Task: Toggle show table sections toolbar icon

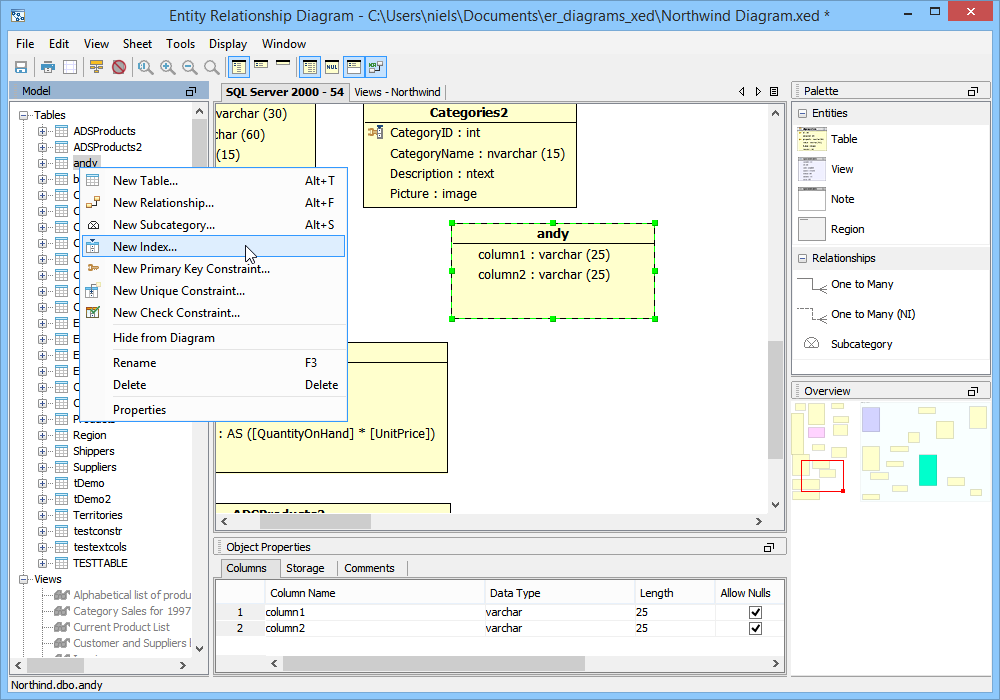Action: [354, 67]
